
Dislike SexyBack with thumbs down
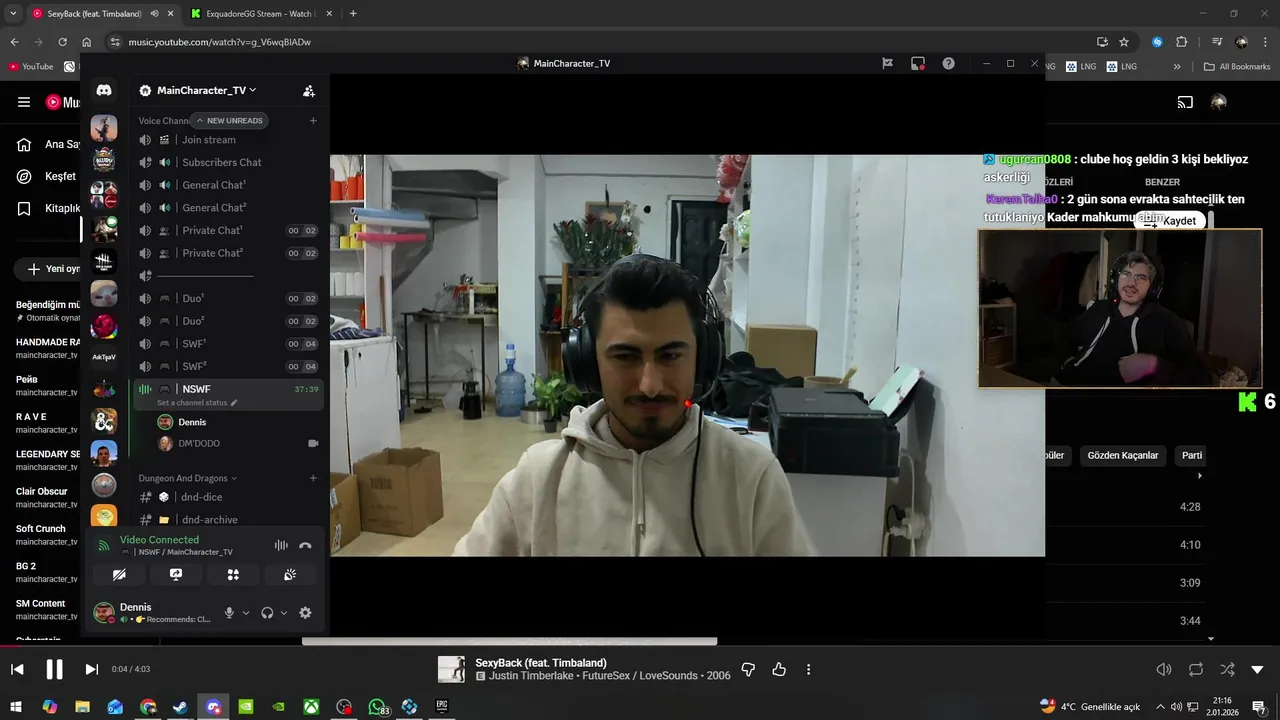[x=748, y=669]
